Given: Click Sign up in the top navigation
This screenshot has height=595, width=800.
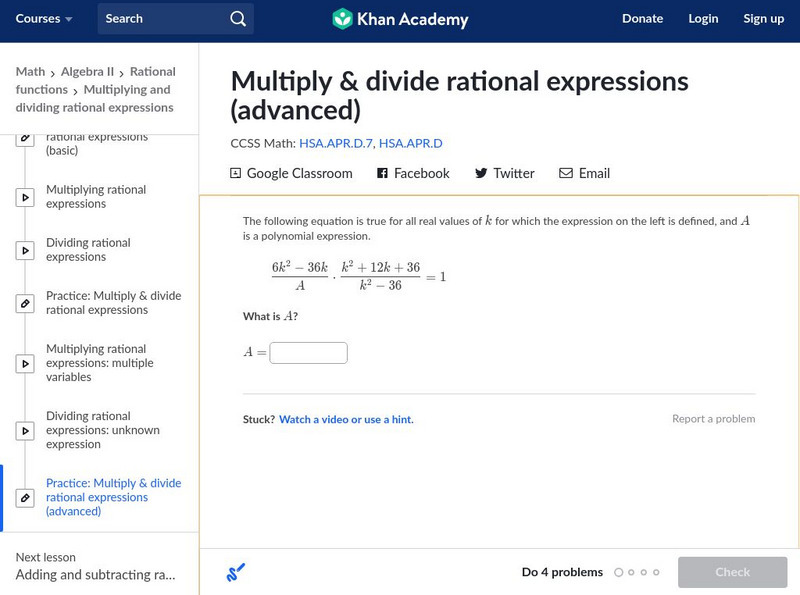Looking at the screenshot, I should coord(763,18).
